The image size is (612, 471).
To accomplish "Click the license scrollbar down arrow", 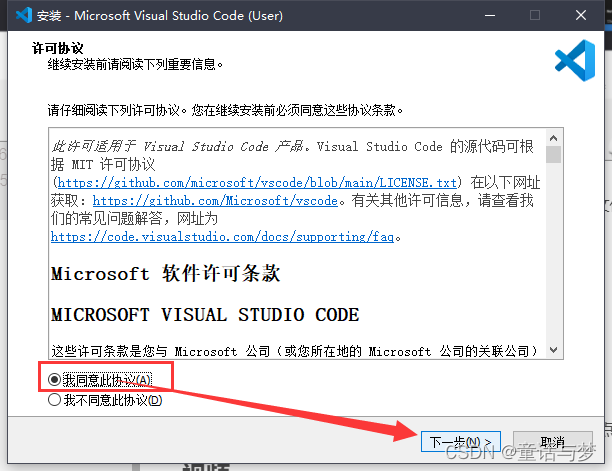I will [553, 350].
